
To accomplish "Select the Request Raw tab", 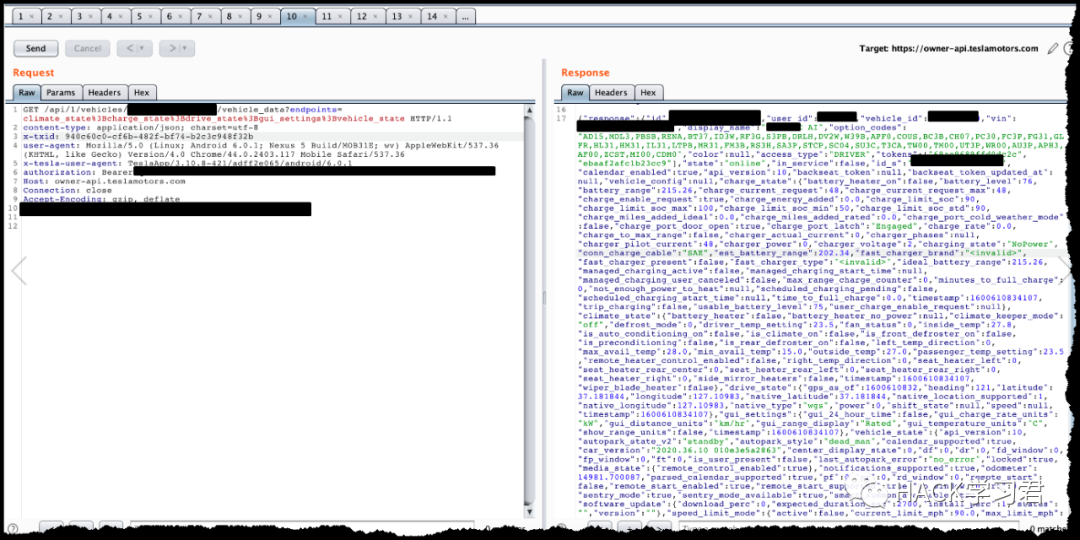I will [27, 92].
